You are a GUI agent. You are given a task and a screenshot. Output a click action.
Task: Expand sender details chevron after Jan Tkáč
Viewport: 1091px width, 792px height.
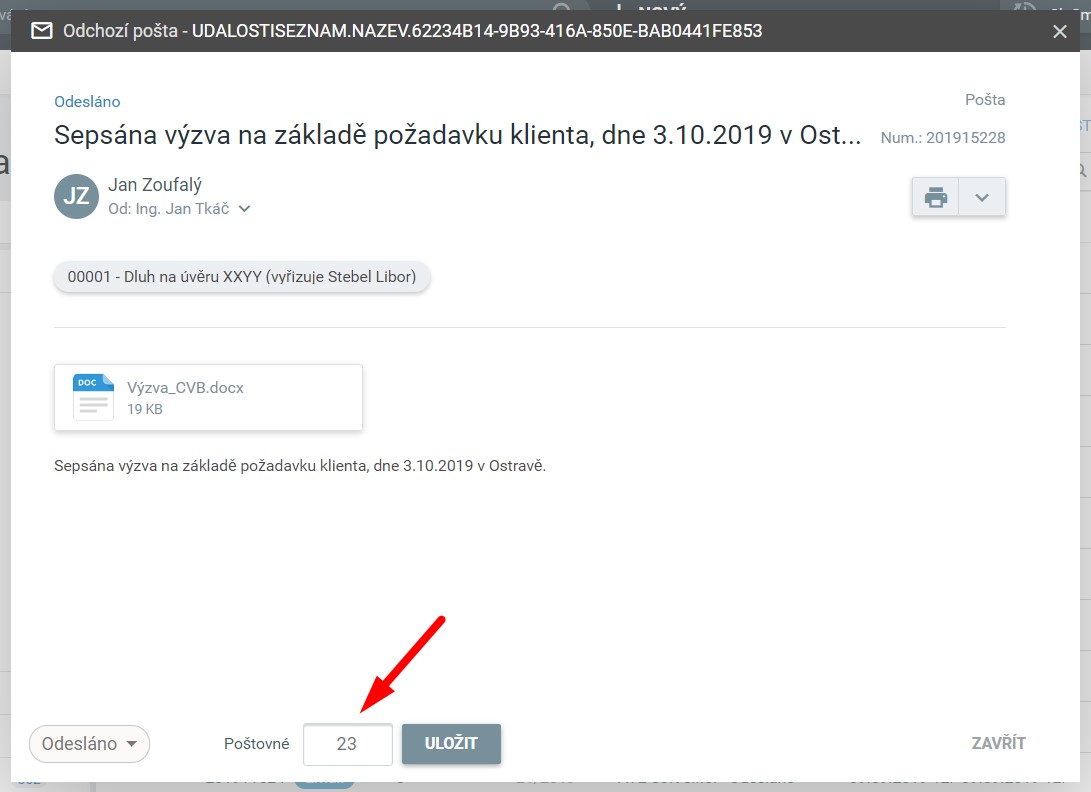[244, 209]
